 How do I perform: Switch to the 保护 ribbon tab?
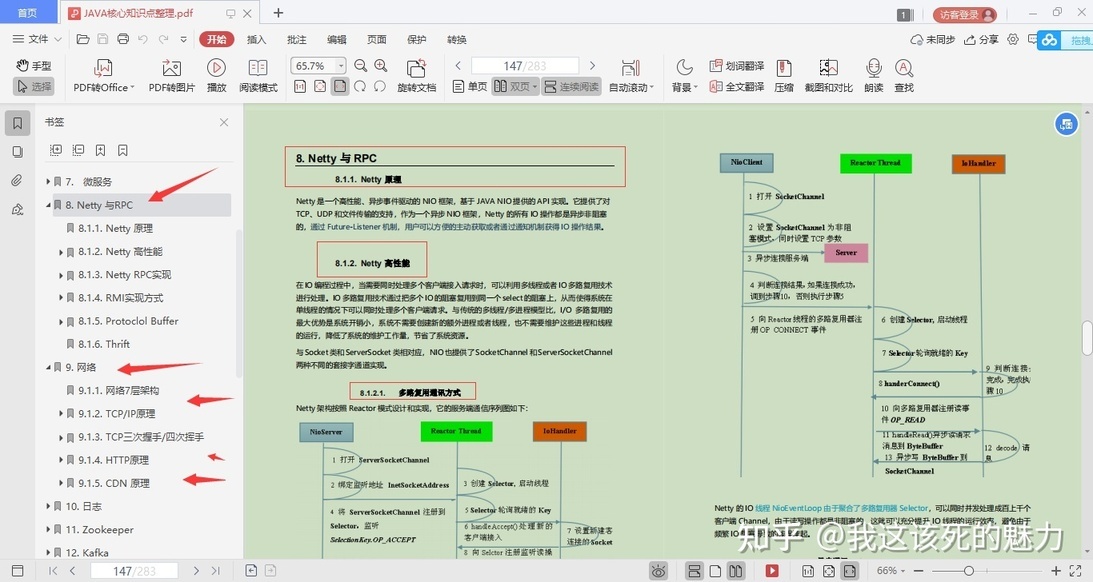click(417, 40)
